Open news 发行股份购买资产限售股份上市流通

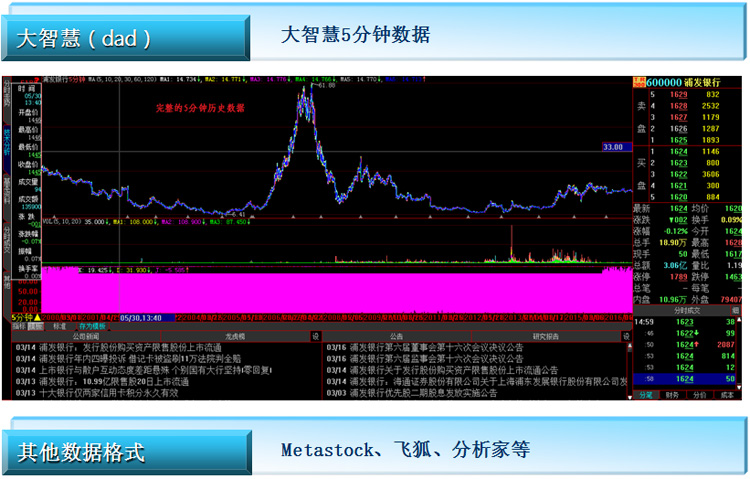click(x=119, y=347)
